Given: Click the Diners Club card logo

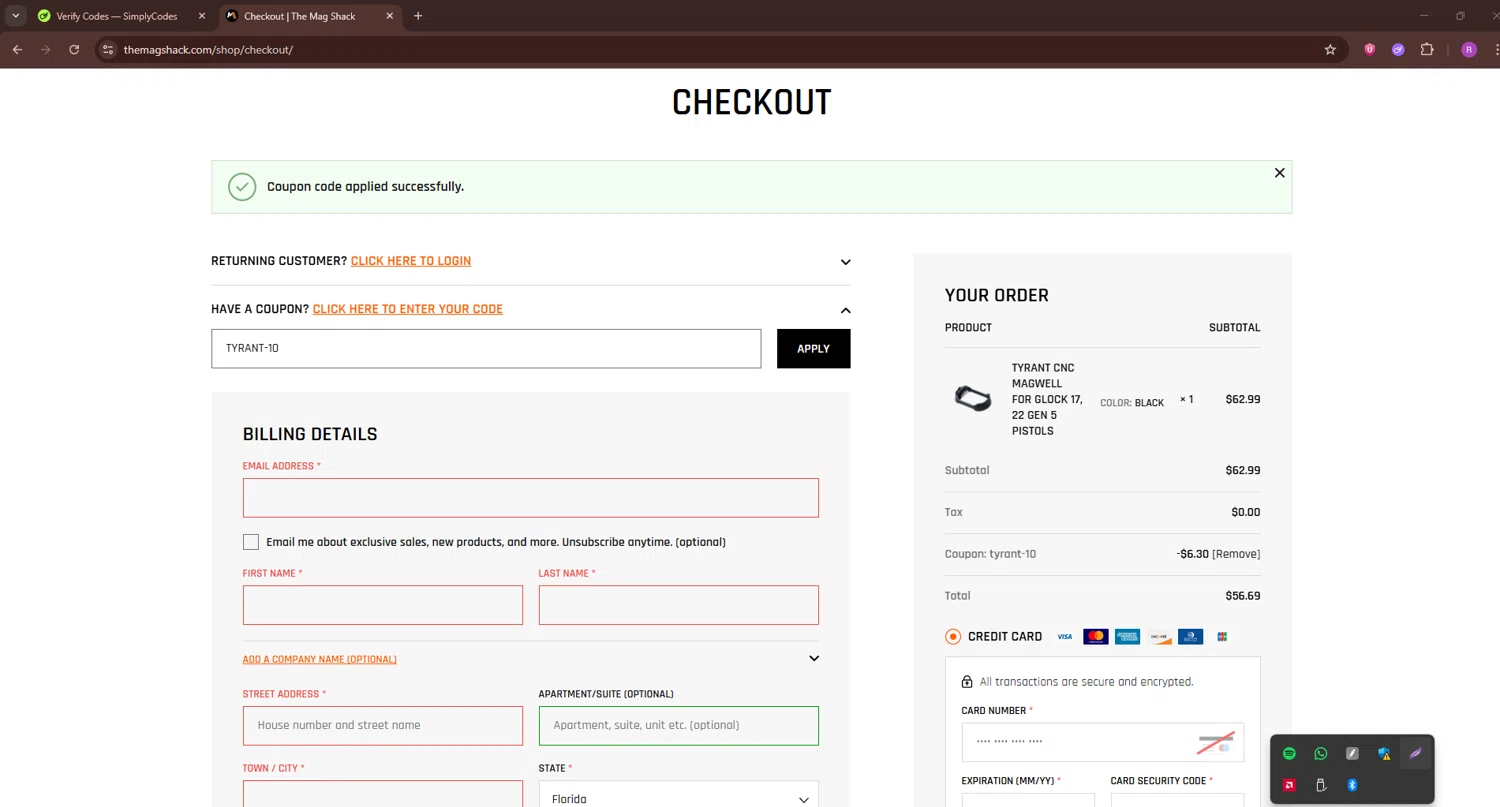Looking at the screenshot, I should pos(1190,636).
